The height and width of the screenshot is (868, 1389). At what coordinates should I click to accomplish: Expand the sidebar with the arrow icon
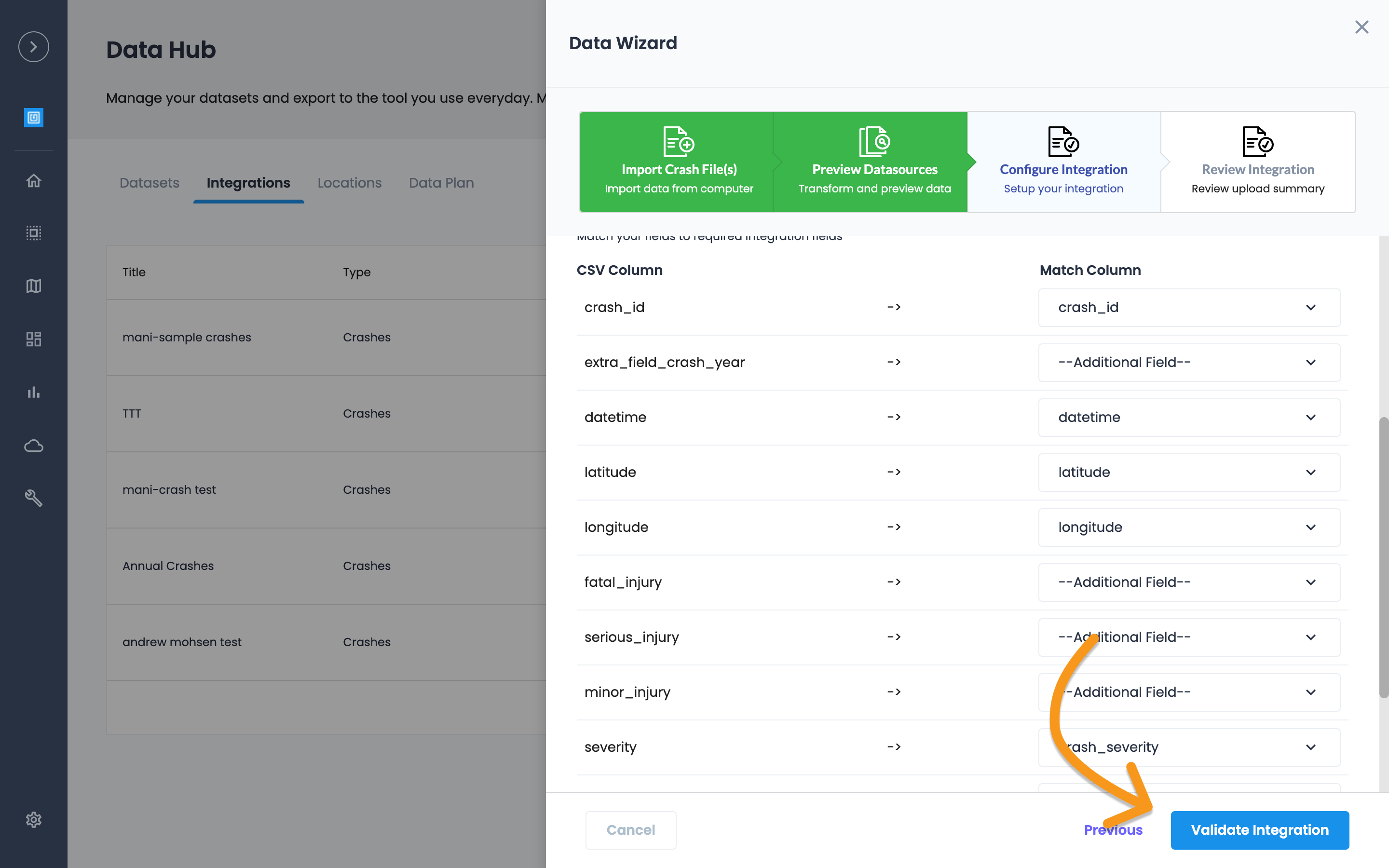click(x=33, y=46)
